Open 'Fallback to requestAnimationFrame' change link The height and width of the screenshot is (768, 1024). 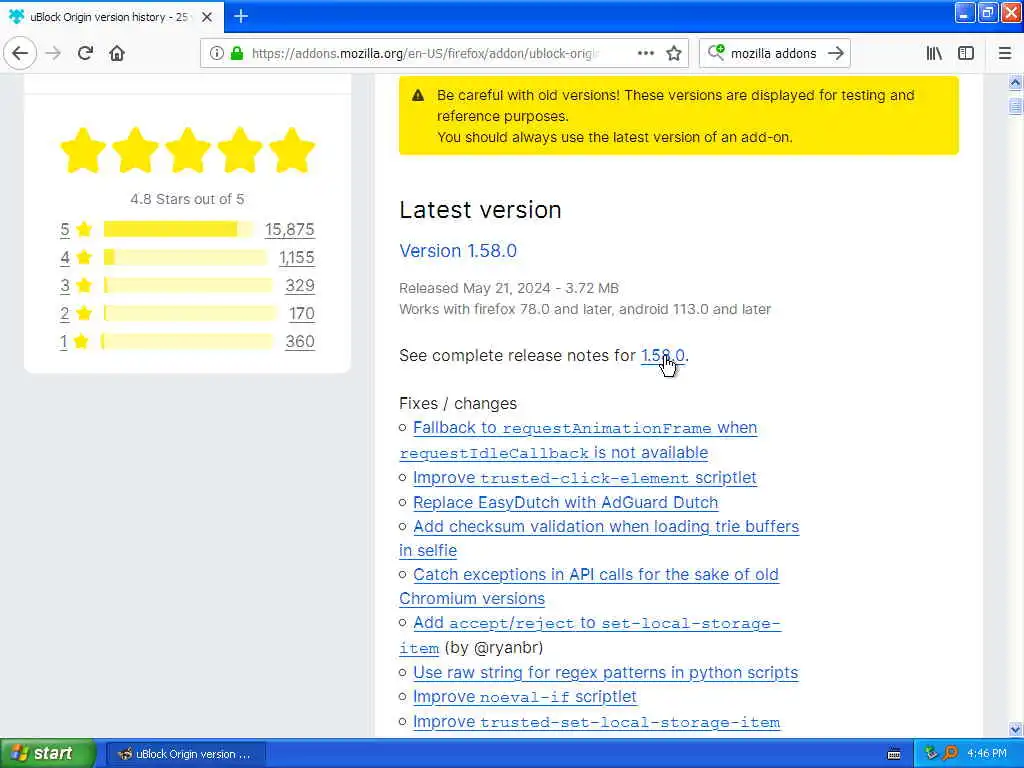584,428
